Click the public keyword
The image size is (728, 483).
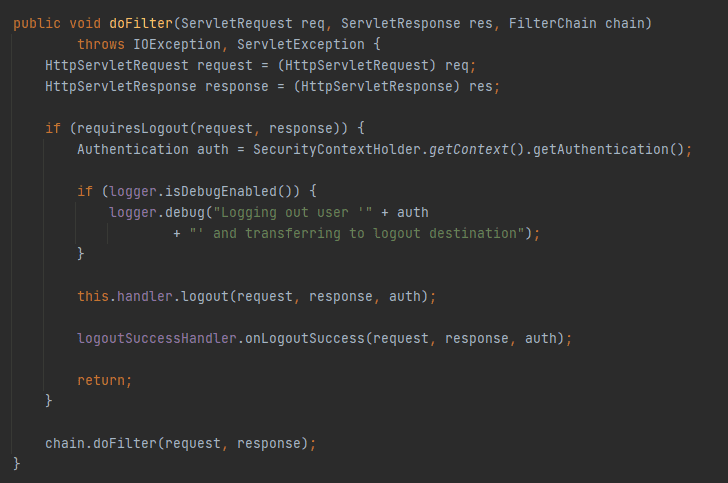click(x=37, y=24)
